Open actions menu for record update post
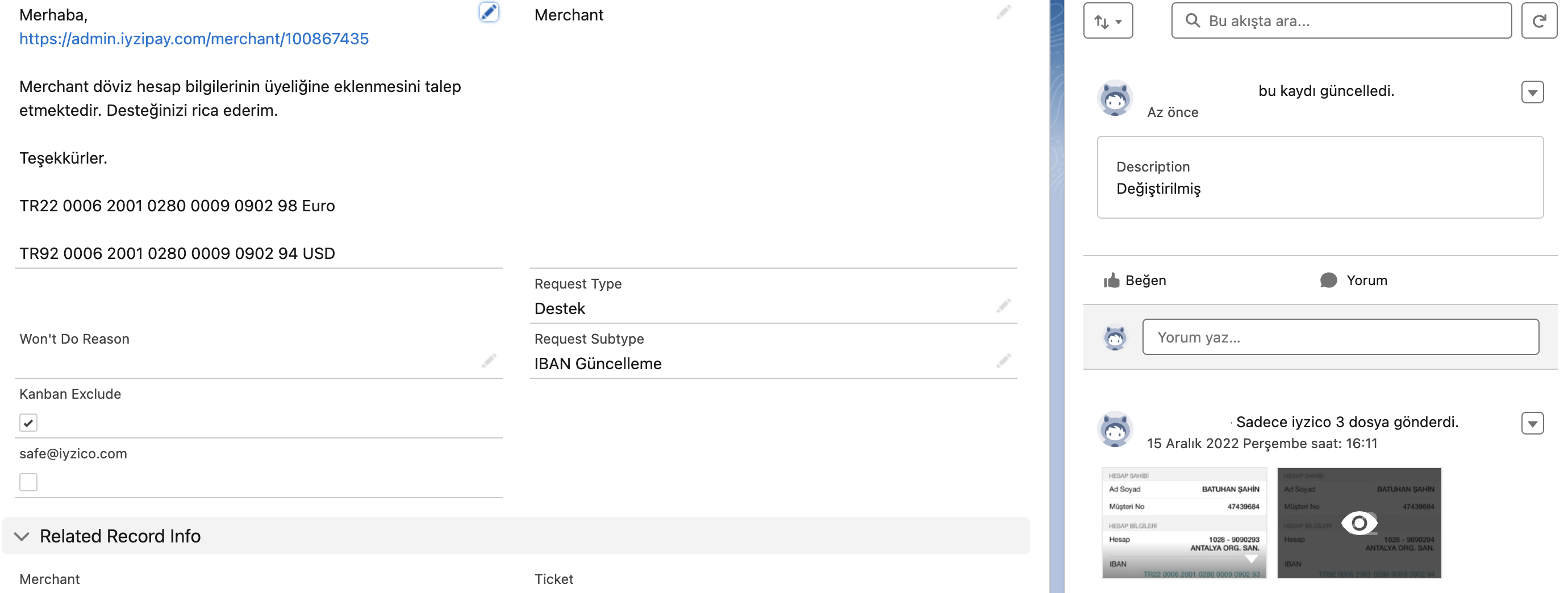The height and width of the screenshot is (593, 1568). [x=1532, y=93]
